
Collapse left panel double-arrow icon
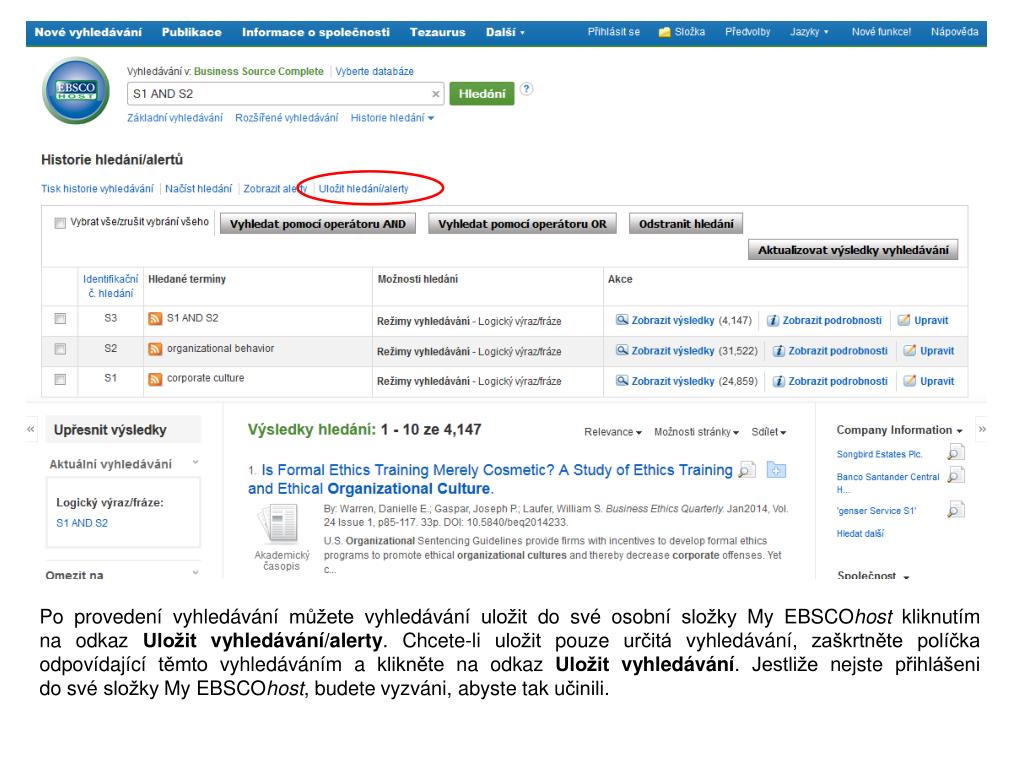pyautogui.click(x=31, y=429)
